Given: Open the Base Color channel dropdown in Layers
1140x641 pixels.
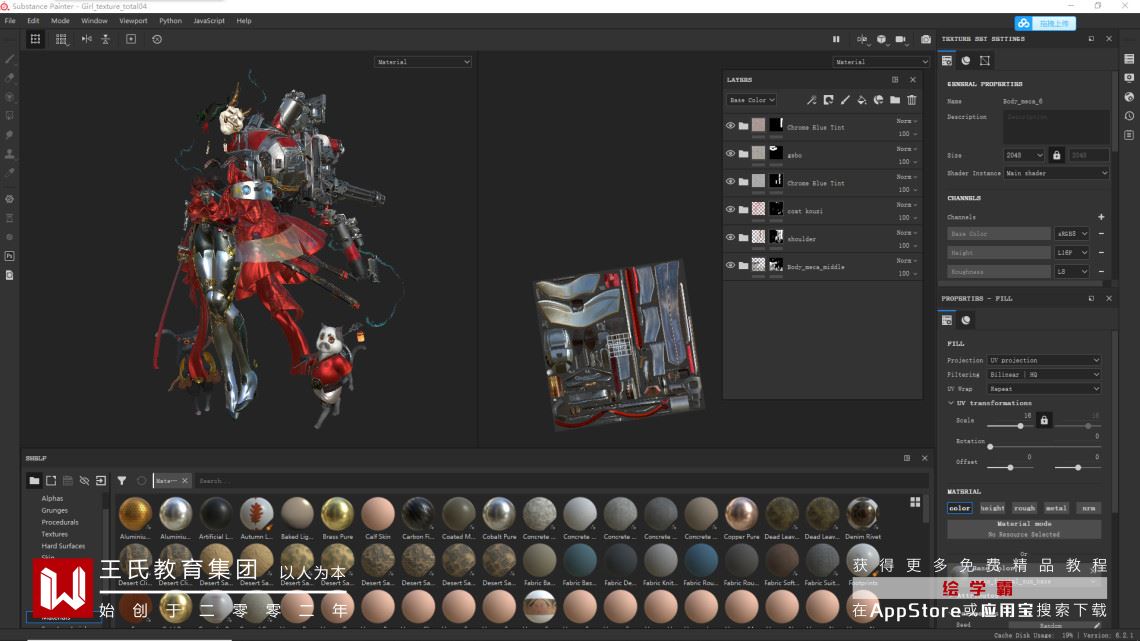Looking at the screenshot, I should 751,100.
